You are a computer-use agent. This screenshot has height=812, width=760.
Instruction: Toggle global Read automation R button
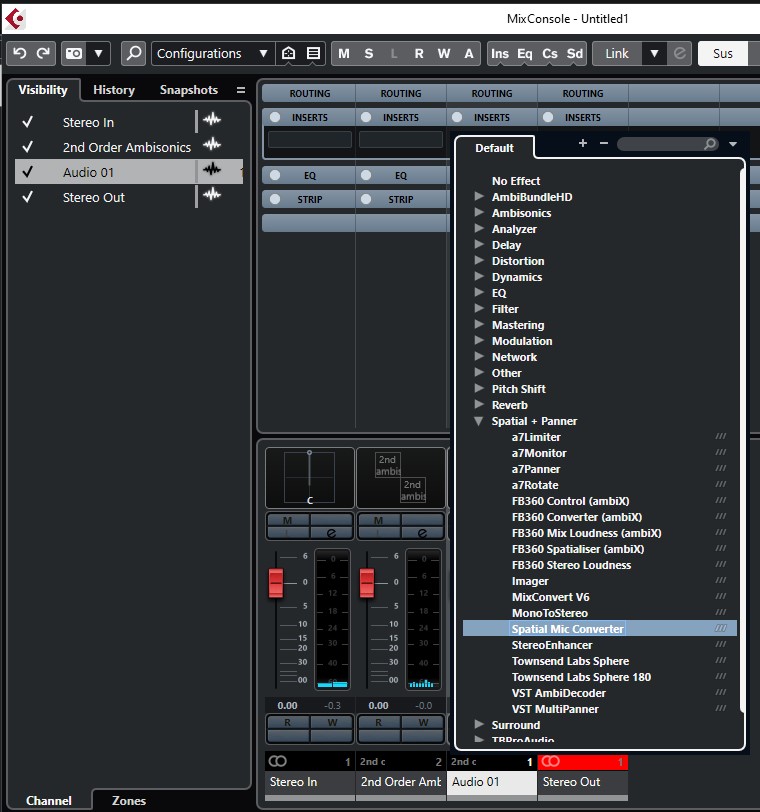(x=419, y=54)
